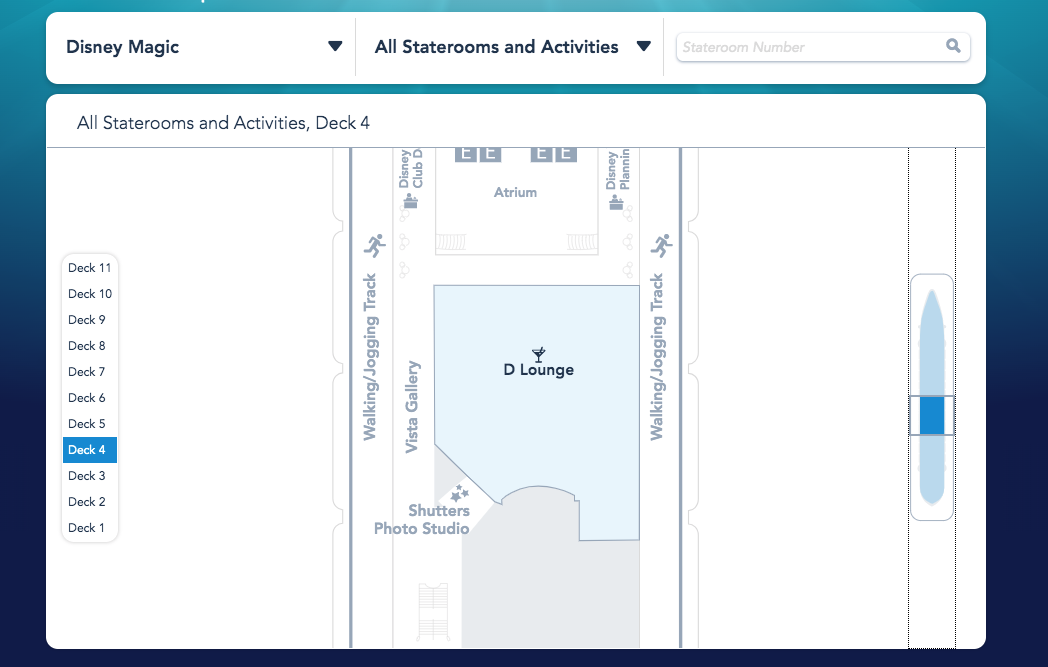The width and height of the screenshot is (1048, 667).
Task: Switch to Deck 11
Action: tap(90, 268)
